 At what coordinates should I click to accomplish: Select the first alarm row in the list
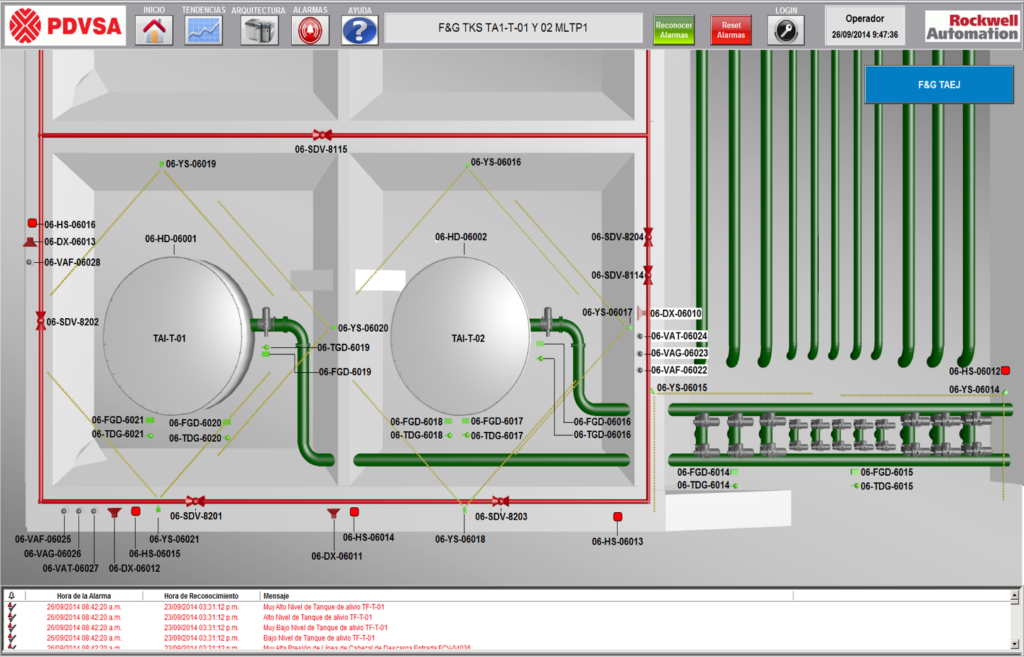(x=300, y=606)
